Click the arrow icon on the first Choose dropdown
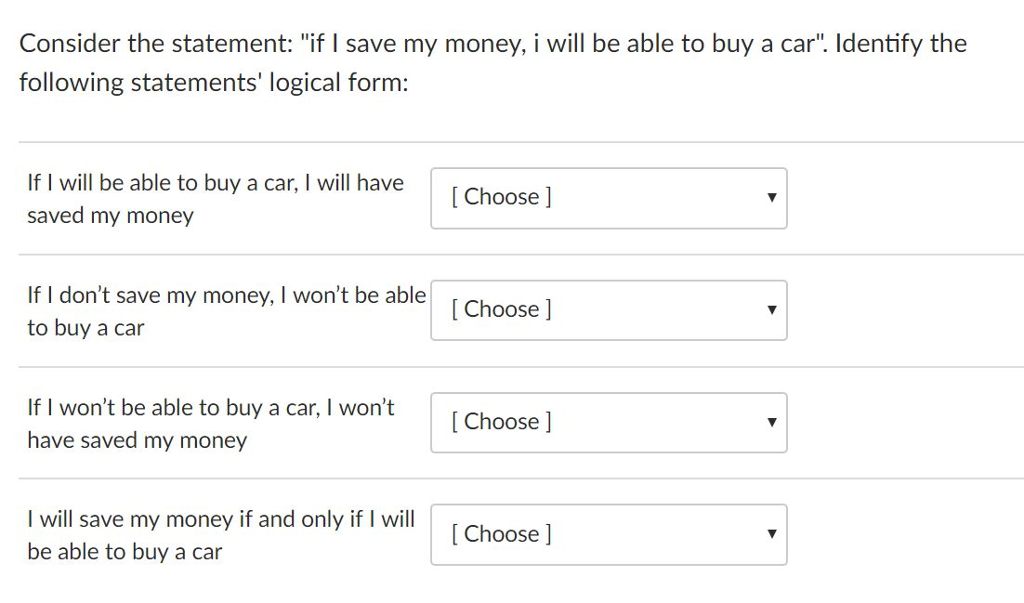Screen dimensions: 1024x603 click(x=771, y=198)
